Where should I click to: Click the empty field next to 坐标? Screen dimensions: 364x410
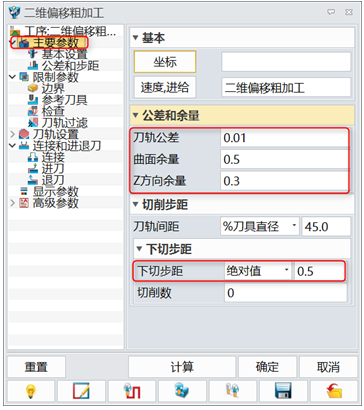286,62
